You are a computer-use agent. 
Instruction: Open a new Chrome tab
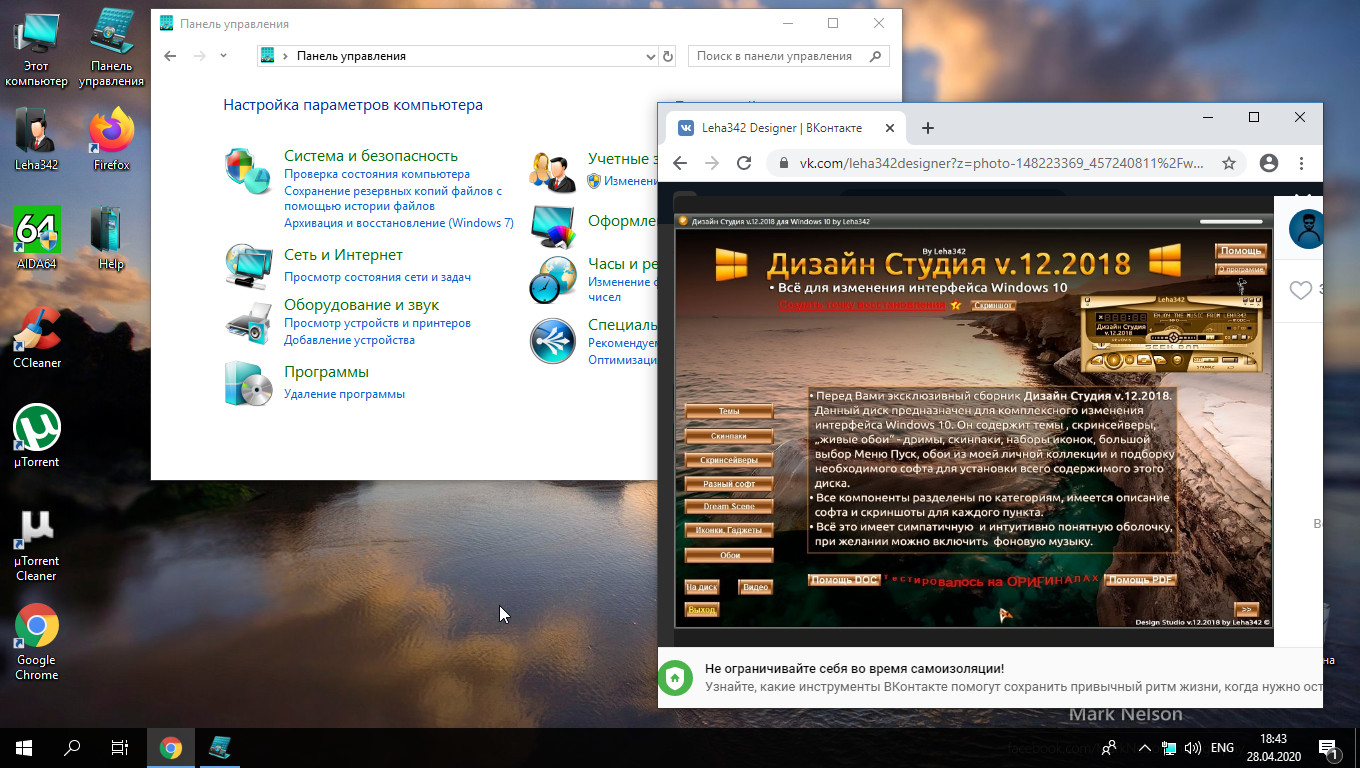pos(928,128)
